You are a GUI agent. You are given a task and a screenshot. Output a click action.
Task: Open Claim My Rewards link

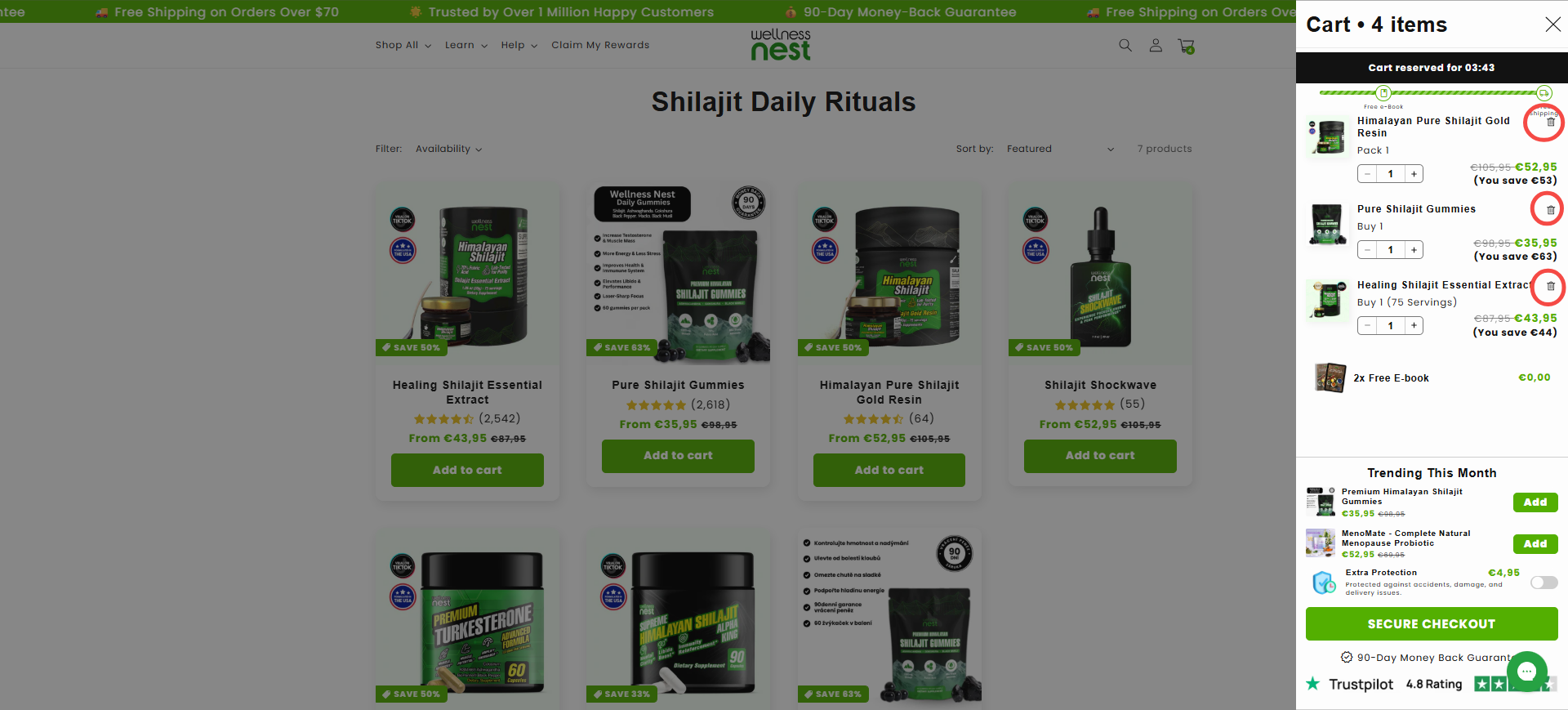pos(600,45)
